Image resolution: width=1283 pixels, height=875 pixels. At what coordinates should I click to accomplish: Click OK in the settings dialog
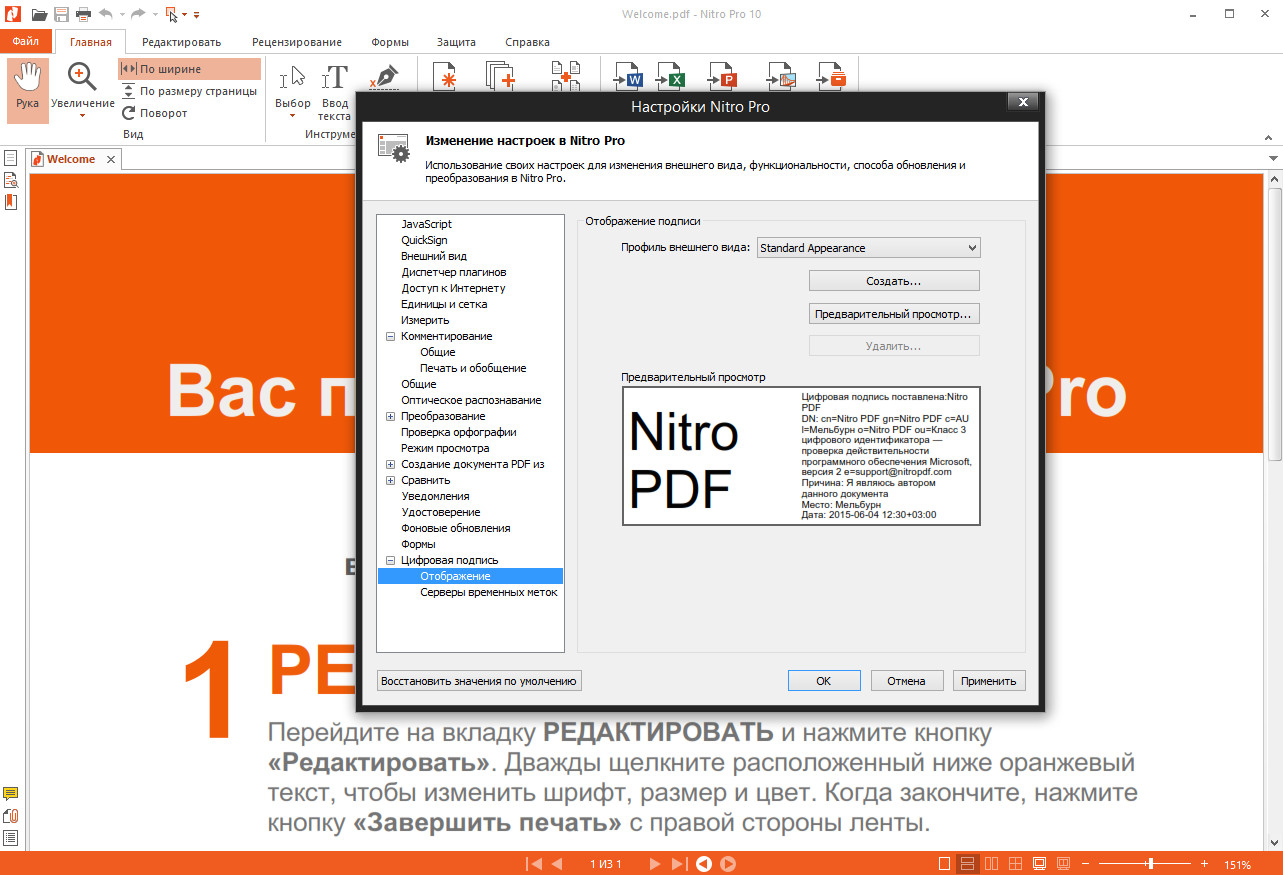[824, 681]
